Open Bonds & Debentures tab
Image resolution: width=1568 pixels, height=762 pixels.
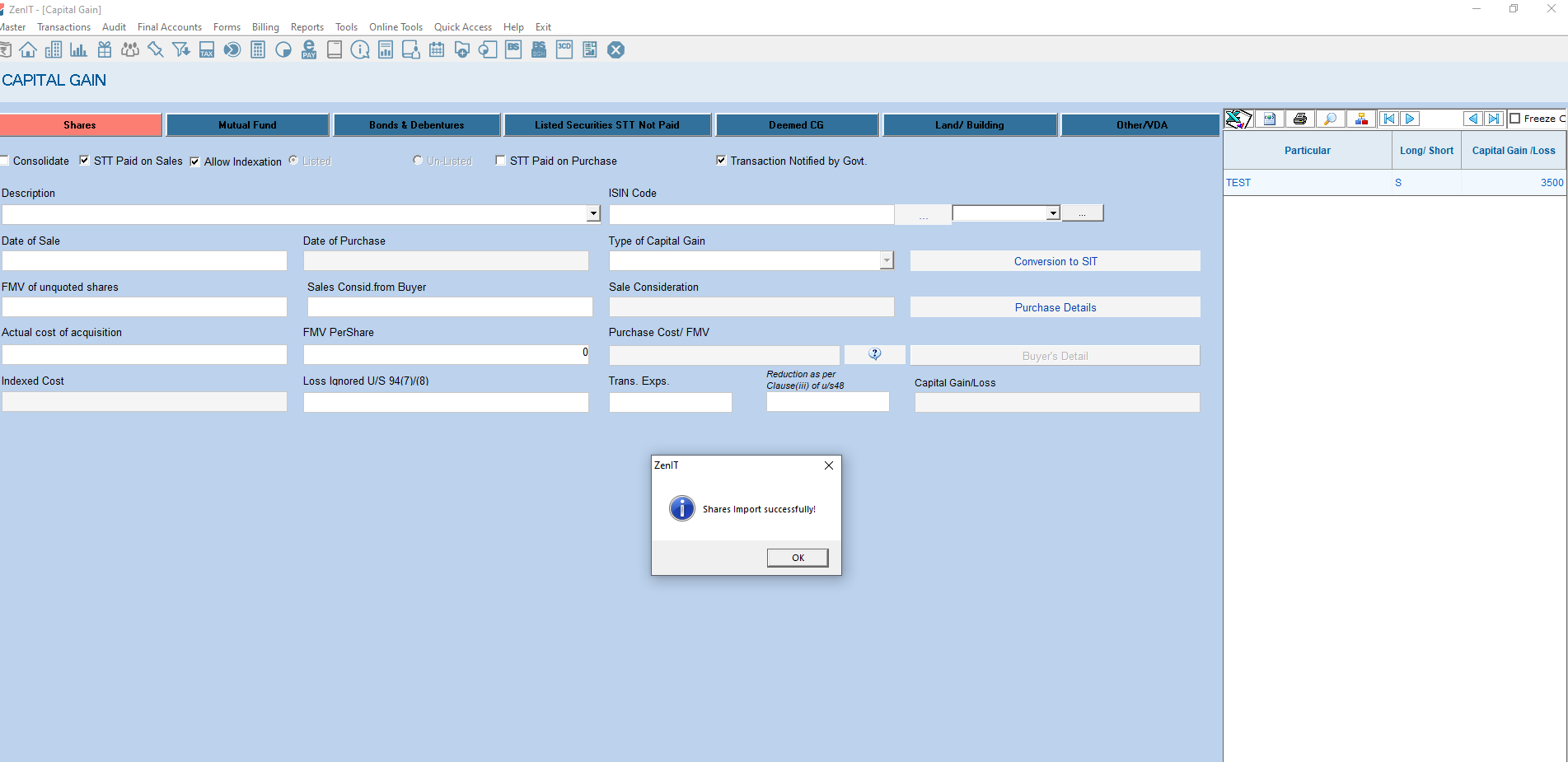tap(417, 125)
